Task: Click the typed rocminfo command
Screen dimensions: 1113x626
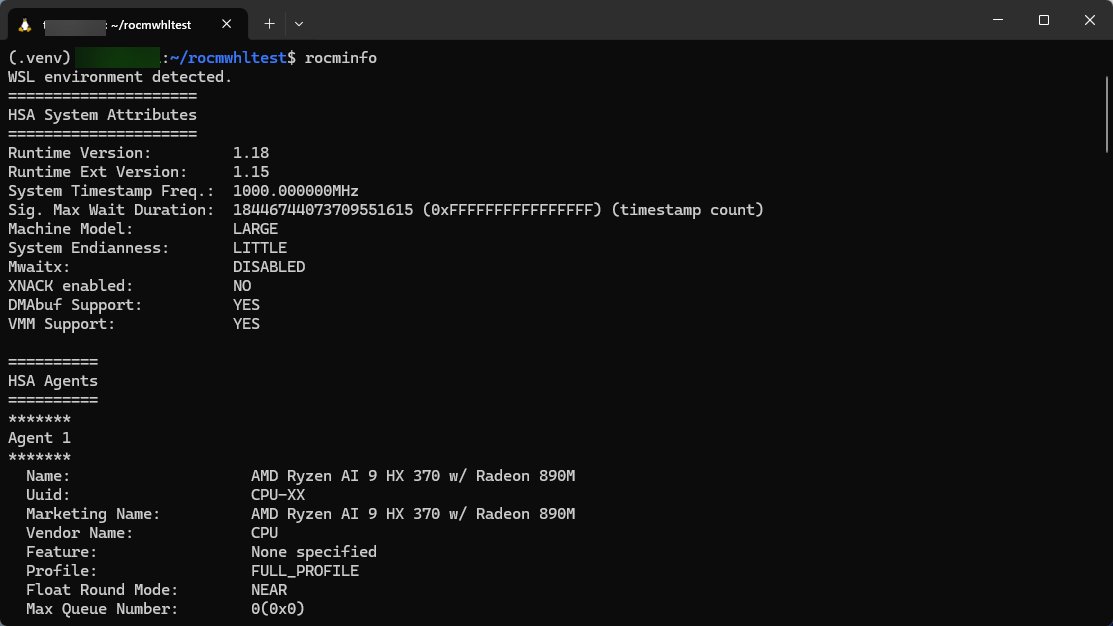Action: tap(341, 57)
